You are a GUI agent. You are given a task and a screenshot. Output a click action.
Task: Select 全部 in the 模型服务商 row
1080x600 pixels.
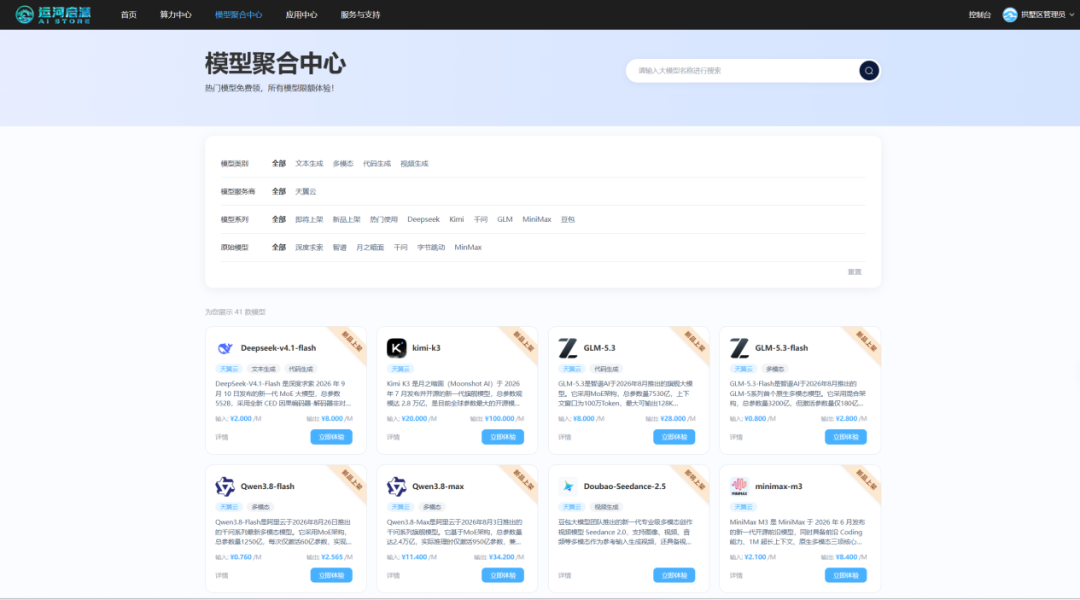(278, 192)
